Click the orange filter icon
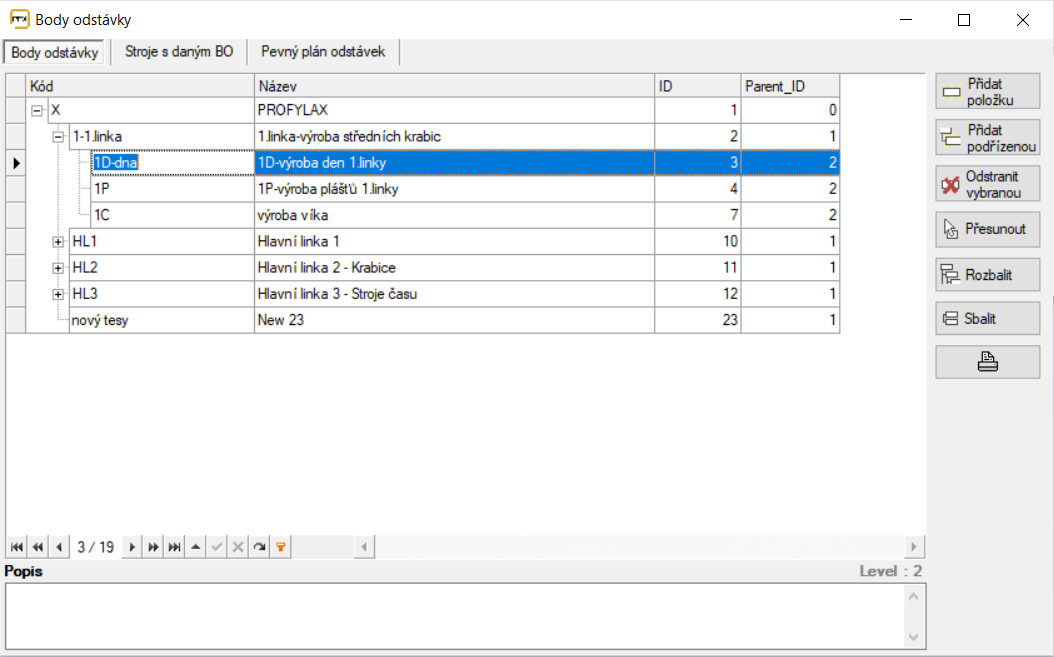The width and height of the screenshot is (1054, 657). click(x=281, y=547)
